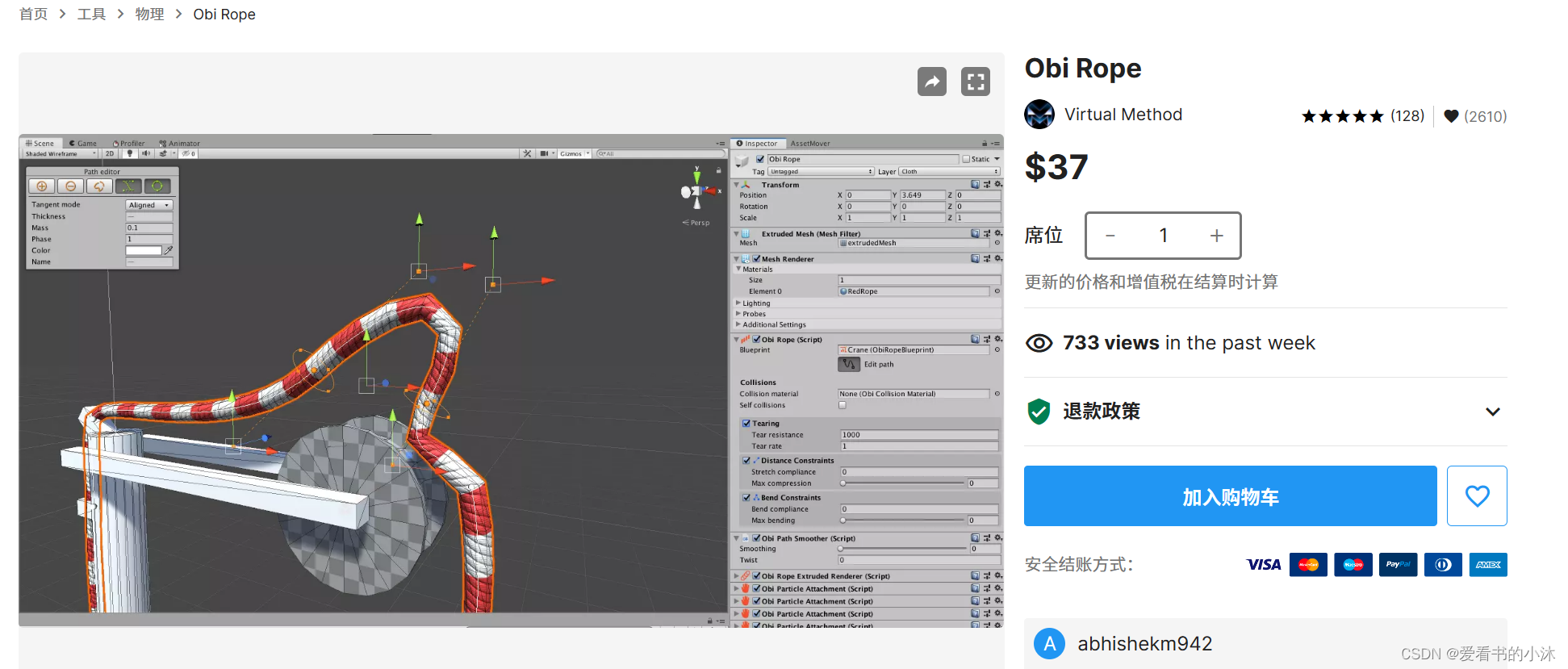This screenshot has height=669, width=1568.
Task: Click the tangent handles tool in Path editor
Action: coord(128,186)
